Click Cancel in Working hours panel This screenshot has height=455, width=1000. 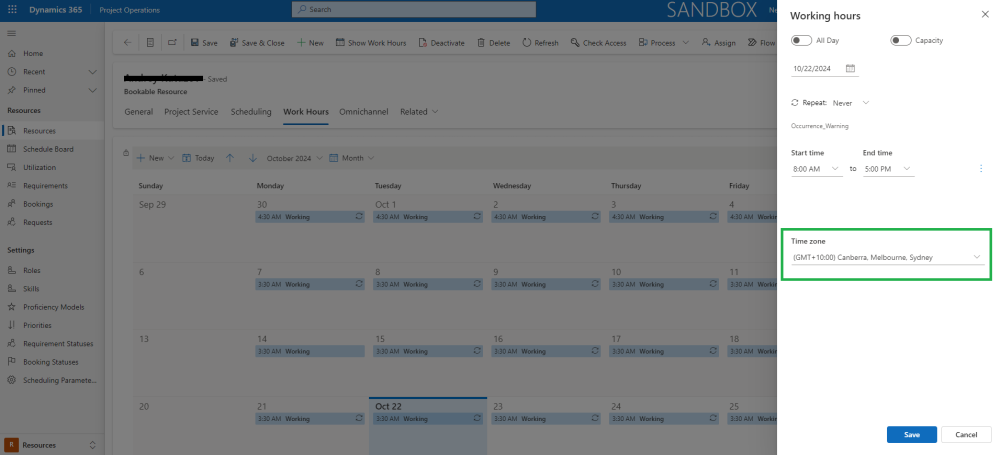tap(966, 435)
